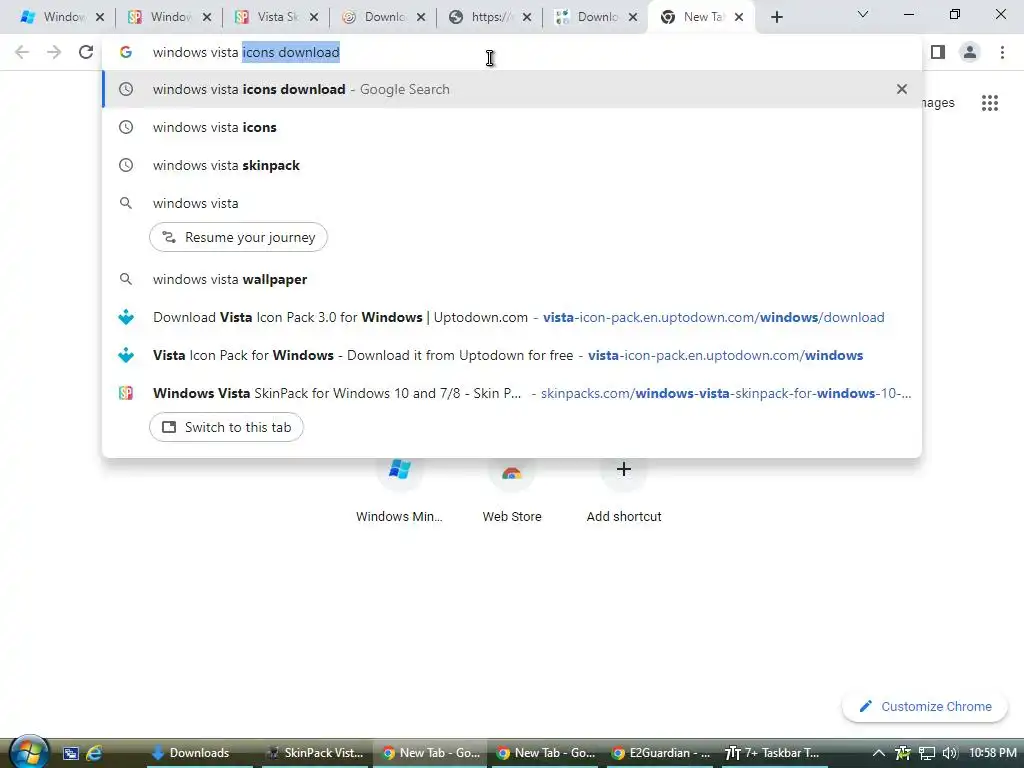Close the 'https://' tab
The image size is (1024, 768).
tap(528, 17)
